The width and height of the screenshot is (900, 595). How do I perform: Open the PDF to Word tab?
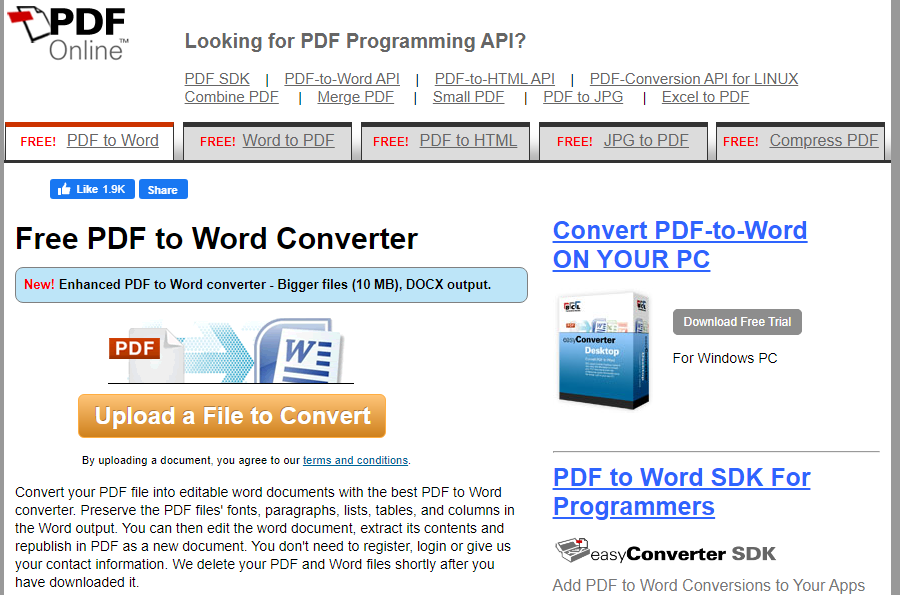(x=112, y=141)
